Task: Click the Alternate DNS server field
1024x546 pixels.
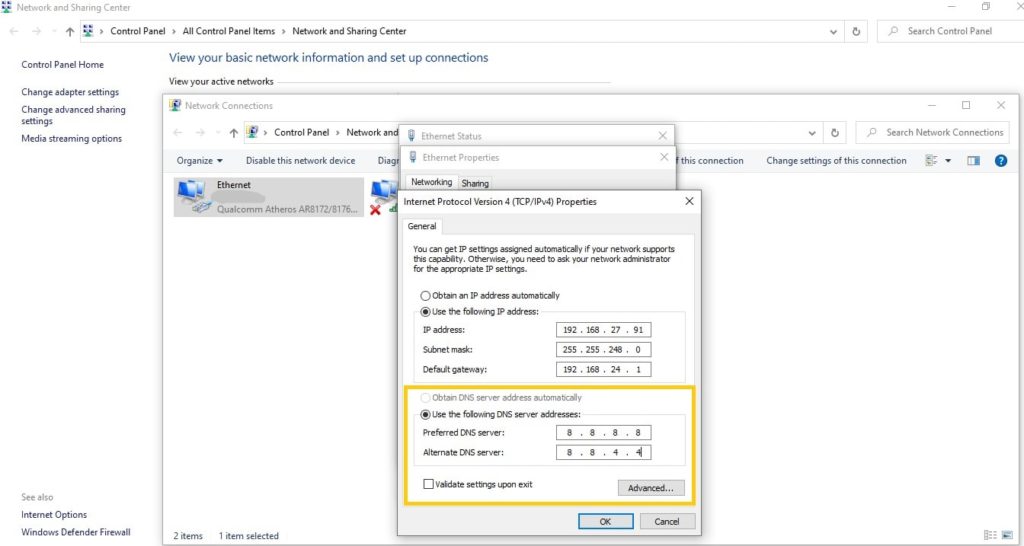Action: (x=603, y=452)
